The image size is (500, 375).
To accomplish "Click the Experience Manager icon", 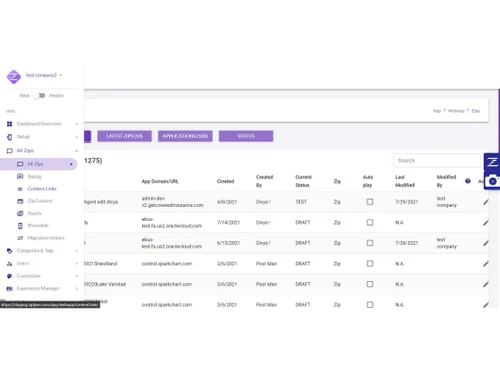I will pyautogui.click(x=9, y=289).
